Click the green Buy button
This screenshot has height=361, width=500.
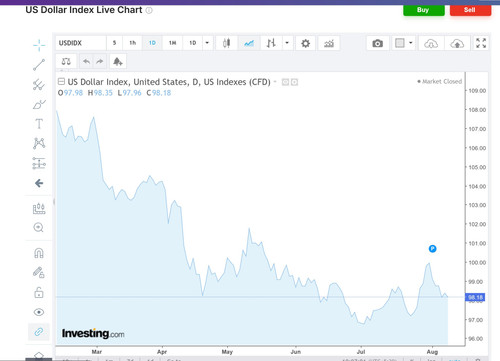click(424, 10)
